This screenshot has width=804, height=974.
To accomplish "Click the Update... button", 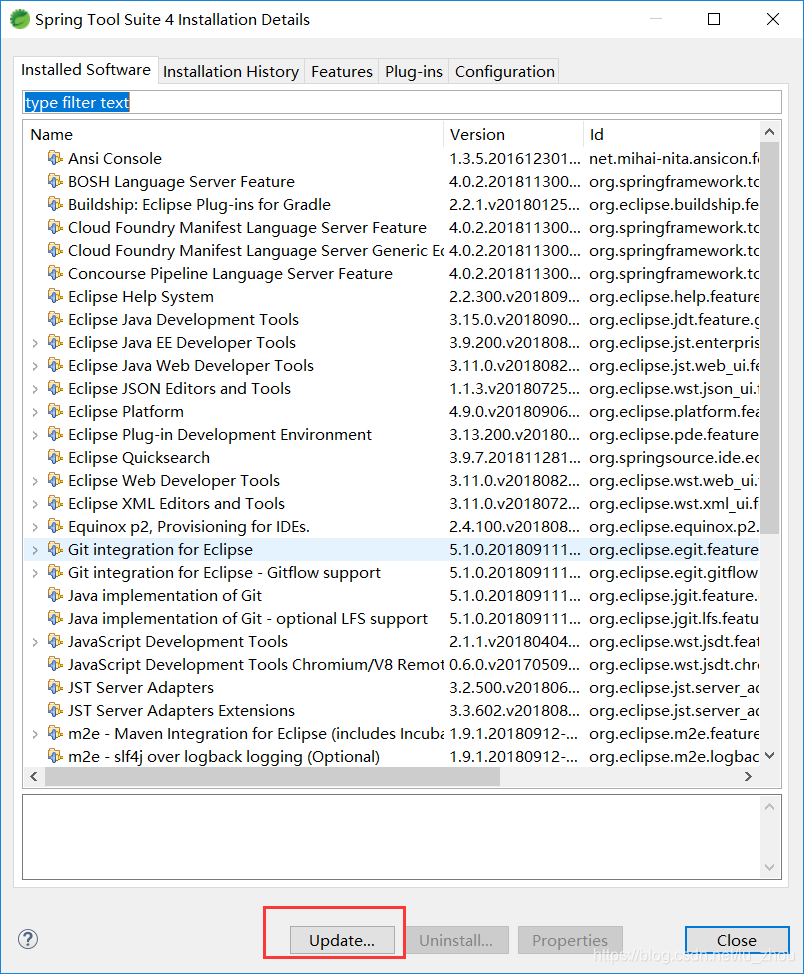I will point(342,940).
